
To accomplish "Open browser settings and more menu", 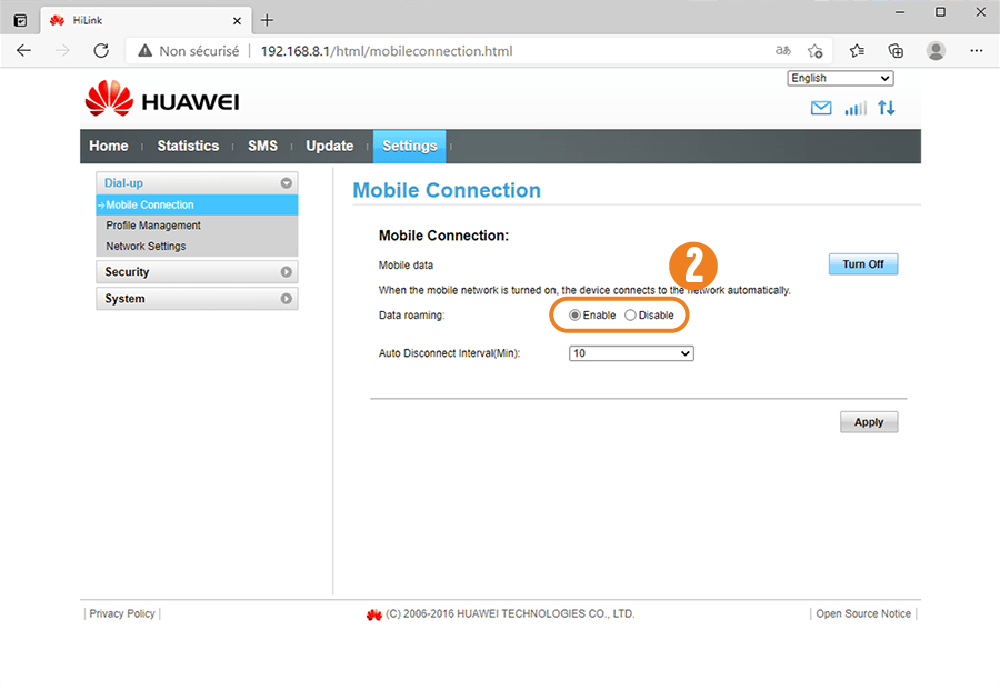I will point(976,51).
